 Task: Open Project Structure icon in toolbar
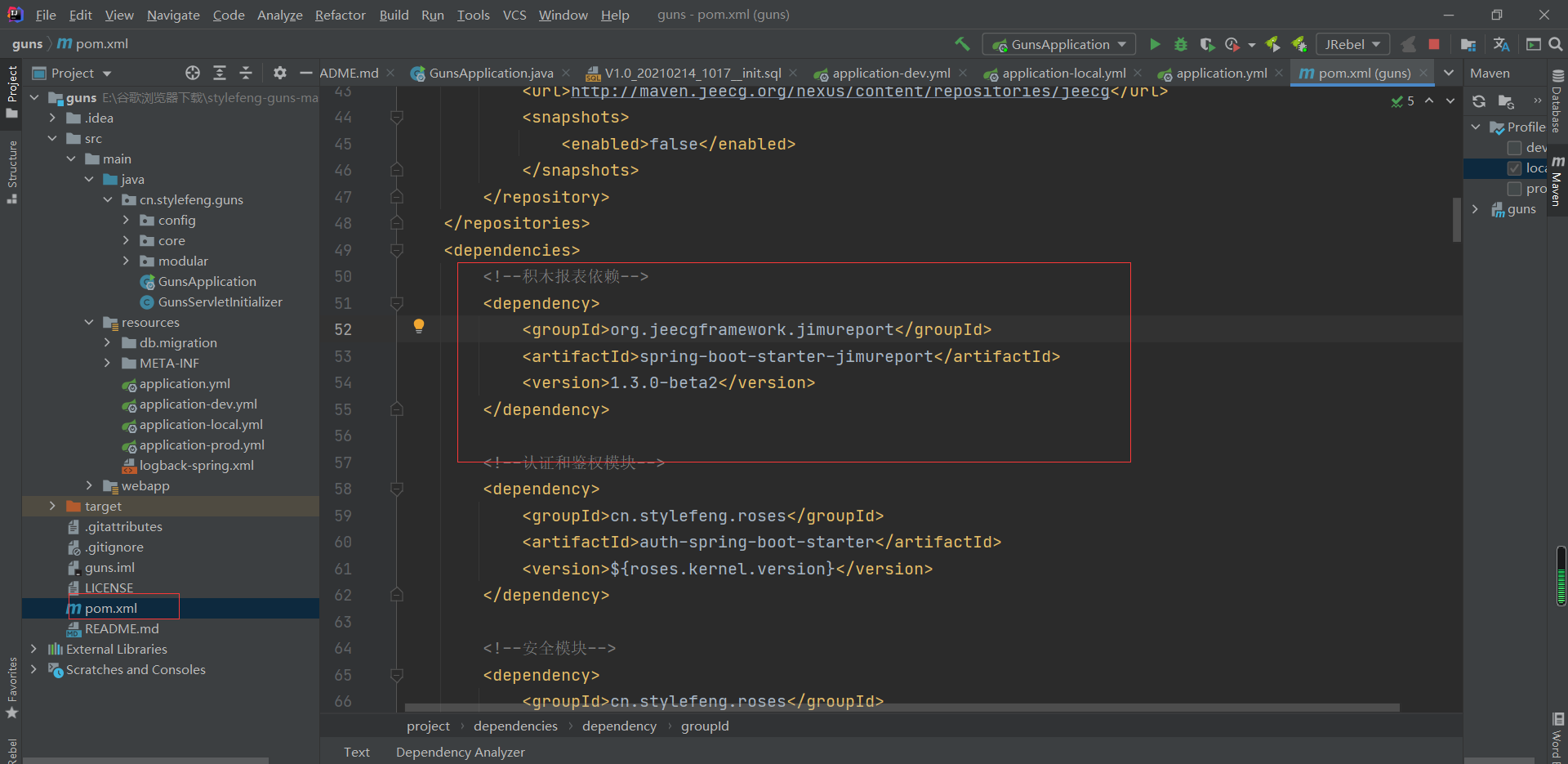[1468, 44]
